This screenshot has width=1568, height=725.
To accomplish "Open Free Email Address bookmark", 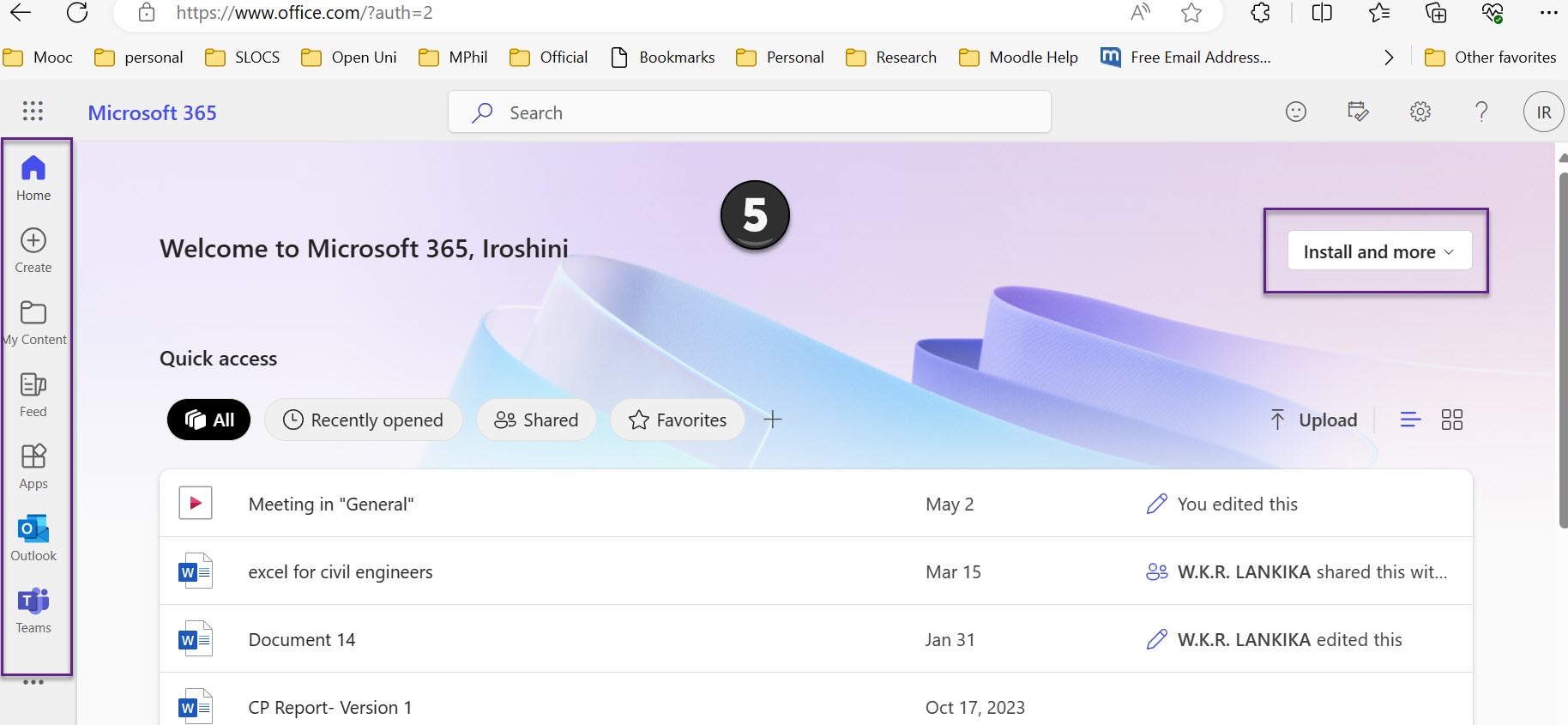I will [x=1185, y=57].
